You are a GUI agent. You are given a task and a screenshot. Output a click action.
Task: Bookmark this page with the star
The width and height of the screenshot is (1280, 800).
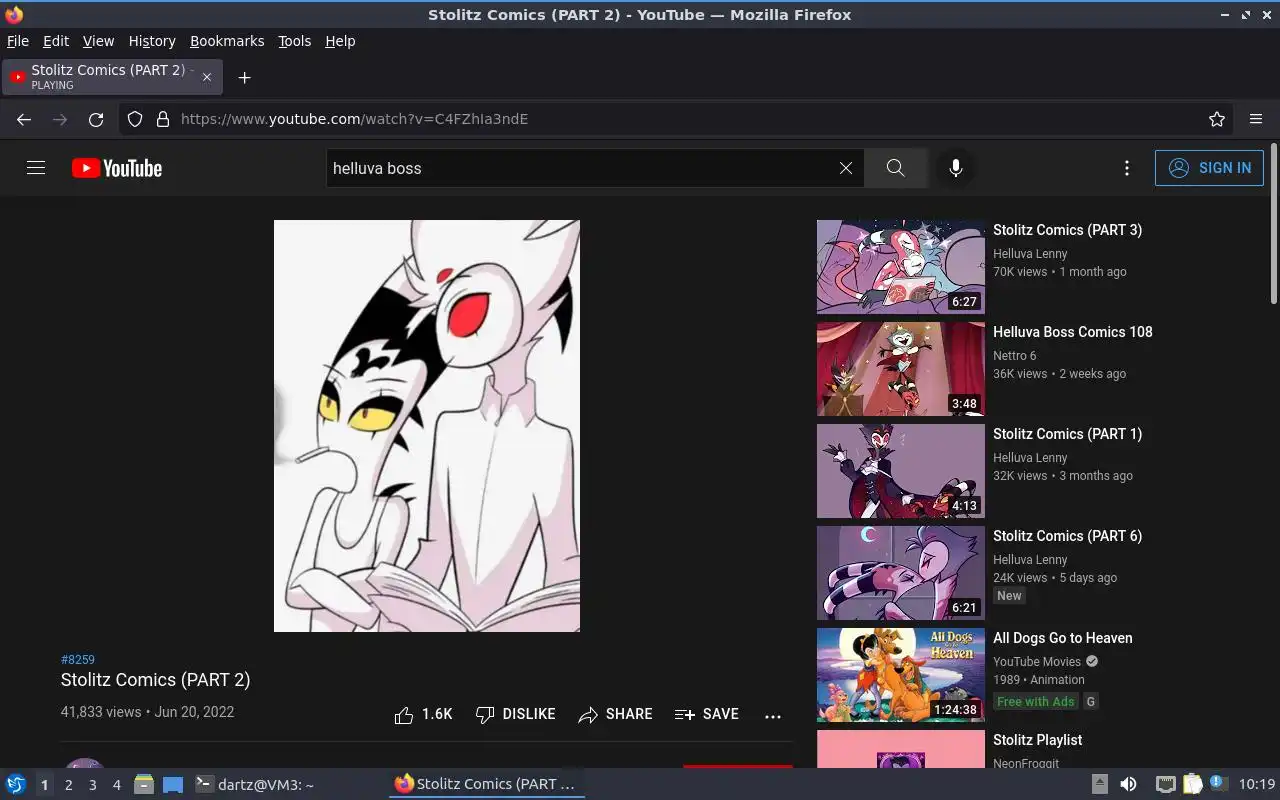1217,119
